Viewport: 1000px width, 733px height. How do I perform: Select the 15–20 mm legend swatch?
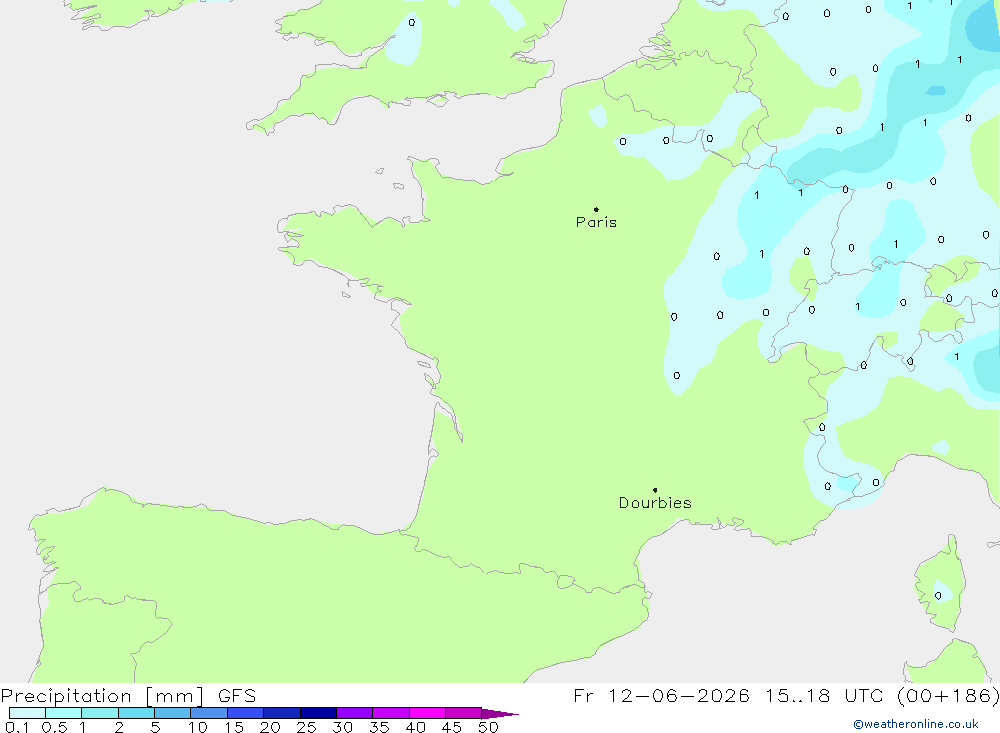[x=246, y=713]
